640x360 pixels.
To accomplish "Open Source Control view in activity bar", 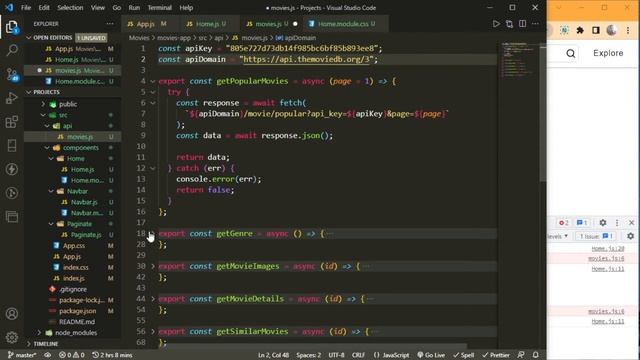I will (x=12, y=74).
